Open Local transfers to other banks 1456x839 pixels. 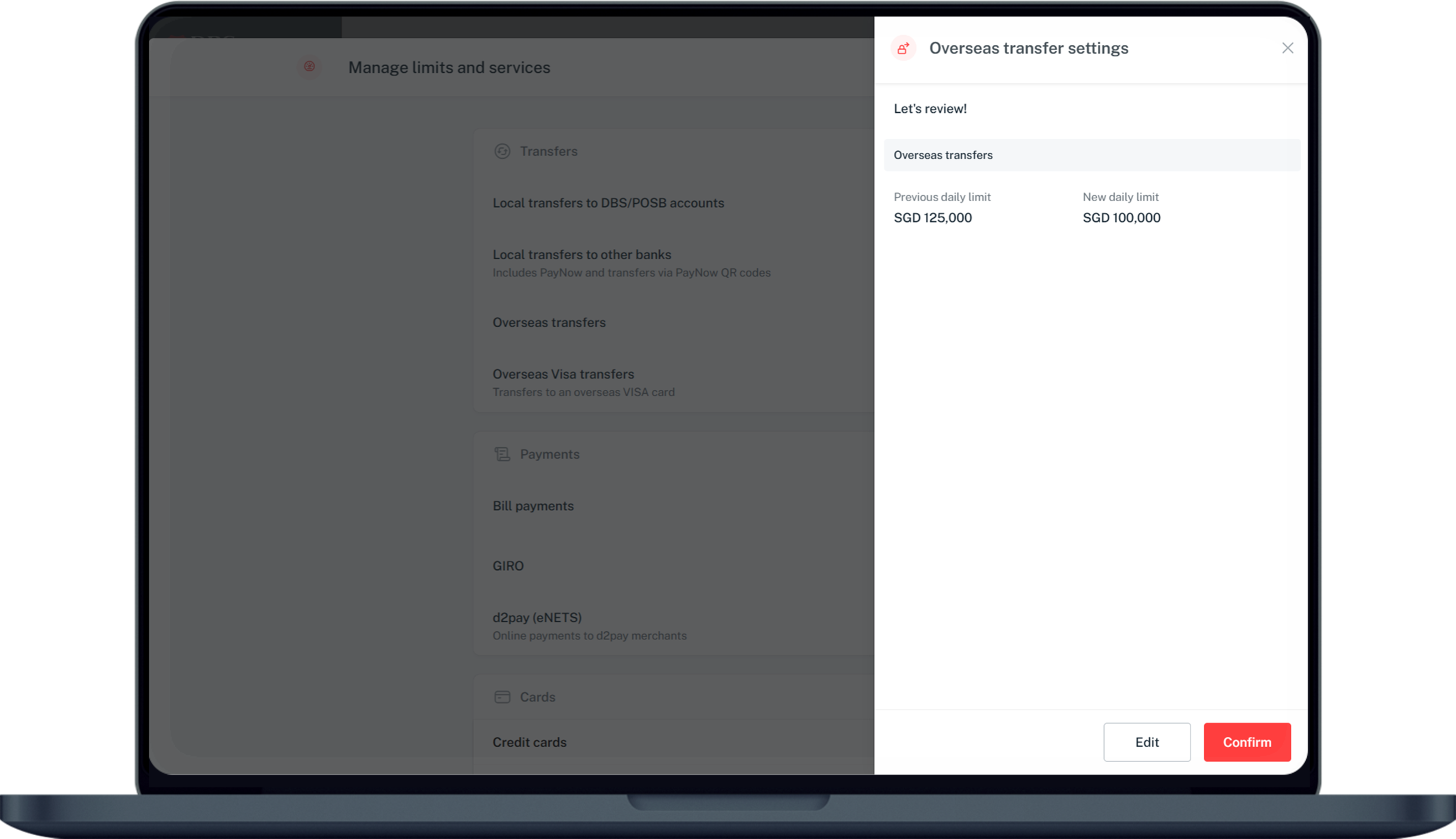click(582, 255)
